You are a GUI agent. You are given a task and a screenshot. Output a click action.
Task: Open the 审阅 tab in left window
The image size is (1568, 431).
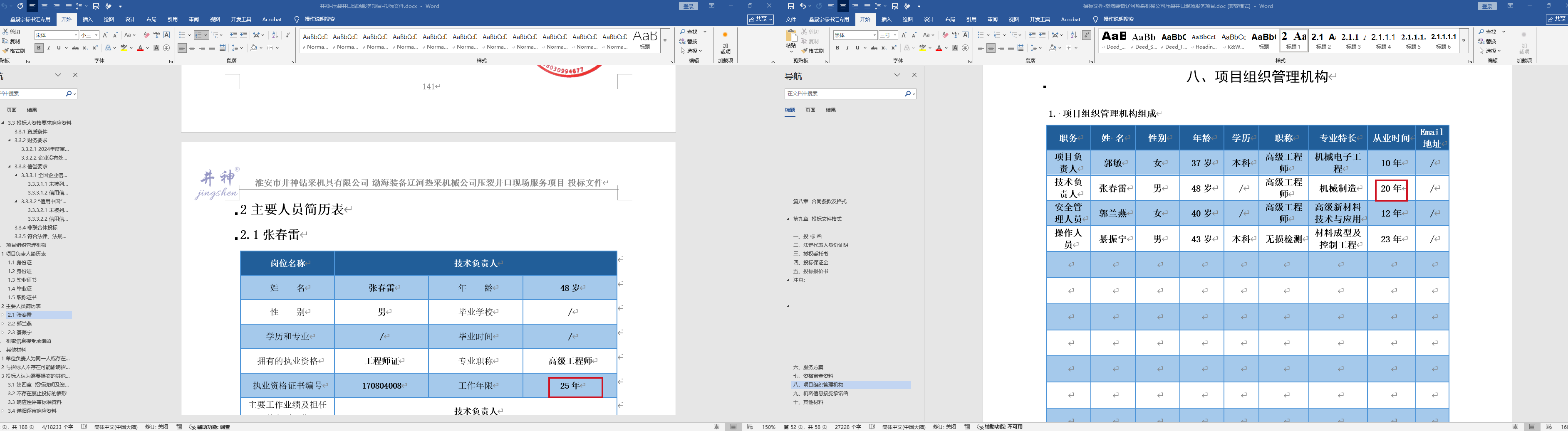193,20
